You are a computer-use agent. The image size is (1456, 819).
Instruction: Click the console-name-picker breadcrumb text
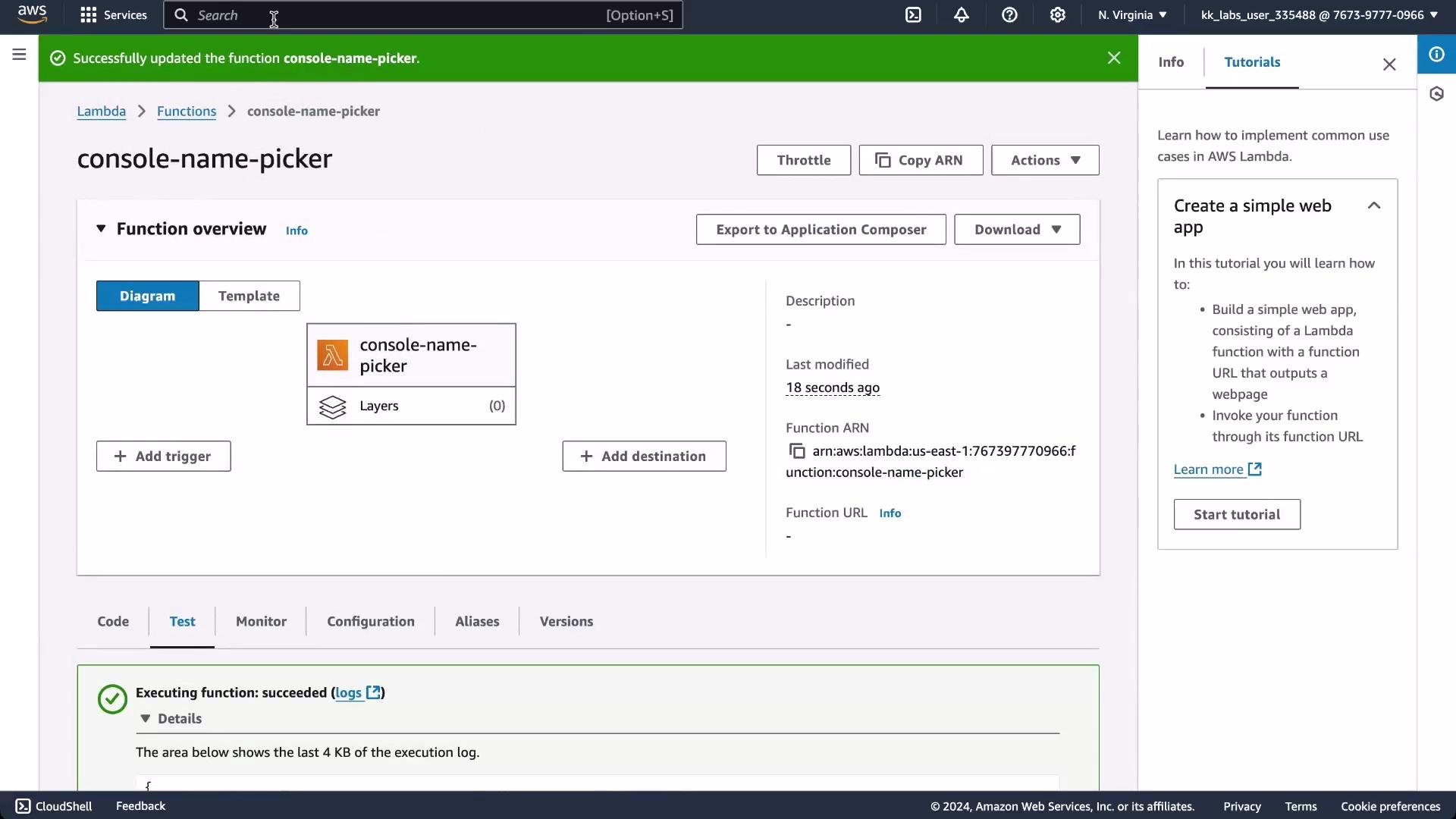click(313, 111)
